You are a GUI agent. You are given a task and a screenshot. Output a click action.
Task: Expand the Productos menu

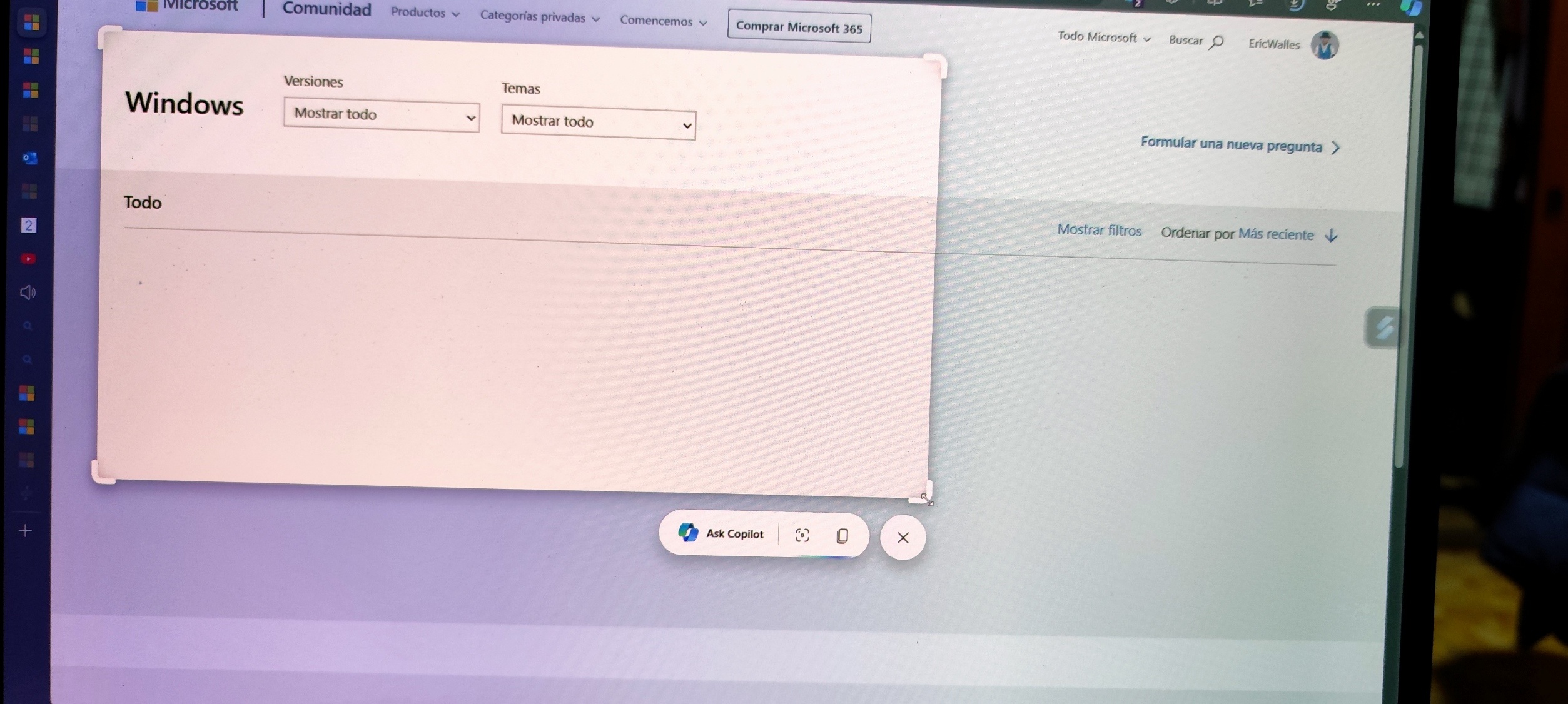pyautogui.click(x=425, y=13)
